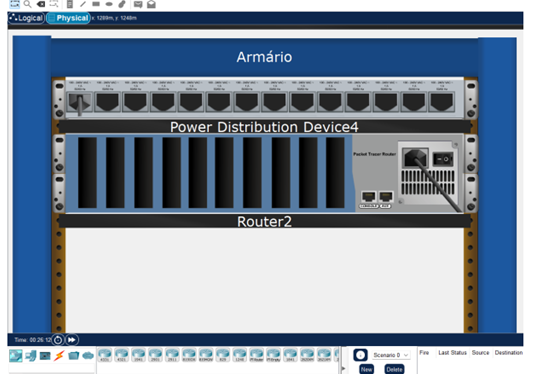Click the first empty module slot on Router2
Image resolution: width=551 pixels, height=374 pixels.
pos(87,173)
